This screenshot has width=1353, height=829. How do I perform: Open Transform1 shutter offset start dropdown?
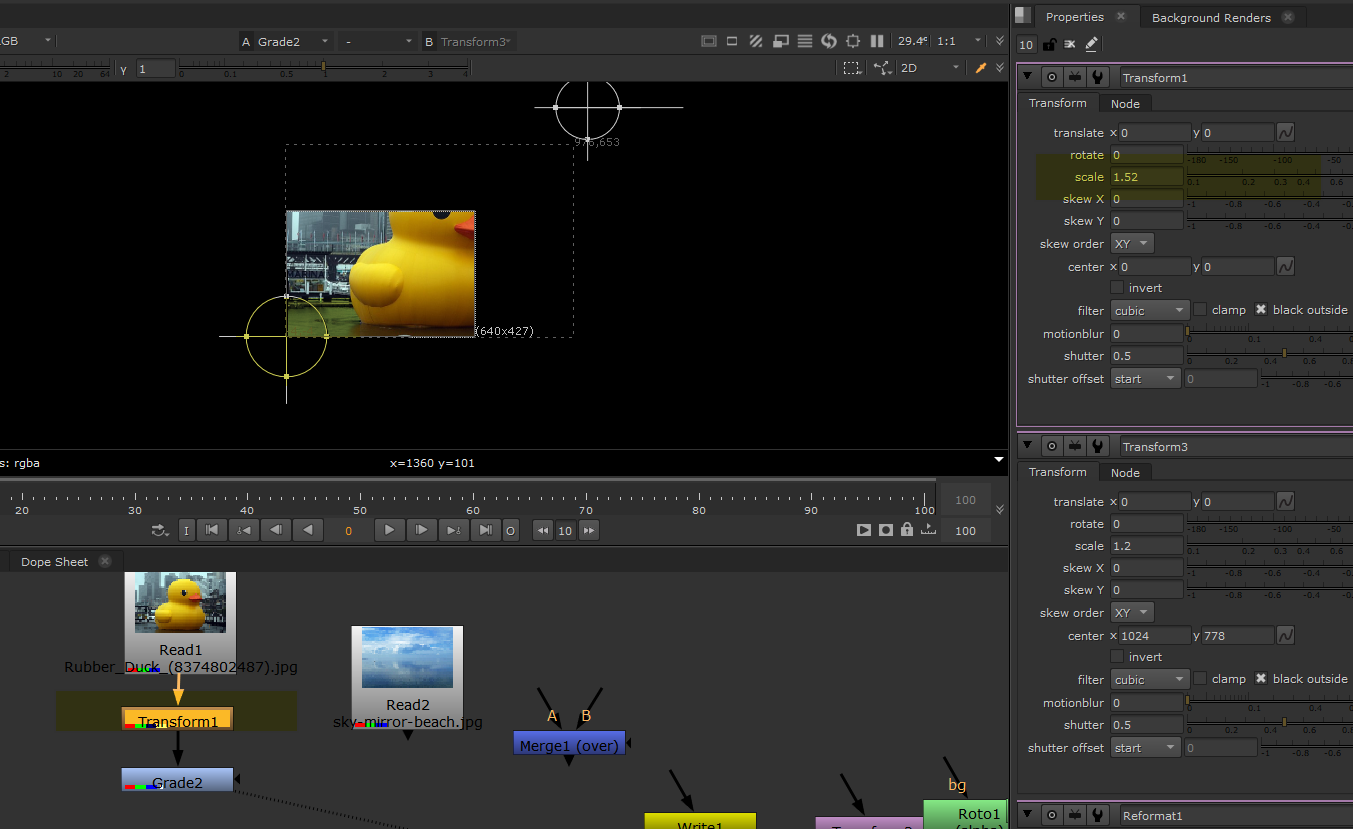[1146, 379]
